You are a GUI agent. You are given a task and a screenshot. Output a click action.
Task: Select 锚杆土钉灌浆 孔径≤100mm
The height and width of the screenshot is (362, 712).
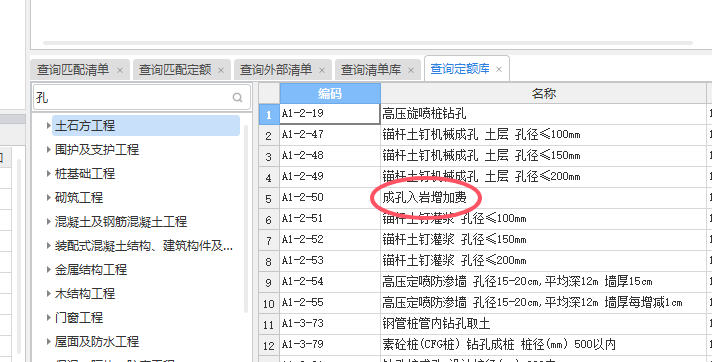click(544, 219)
